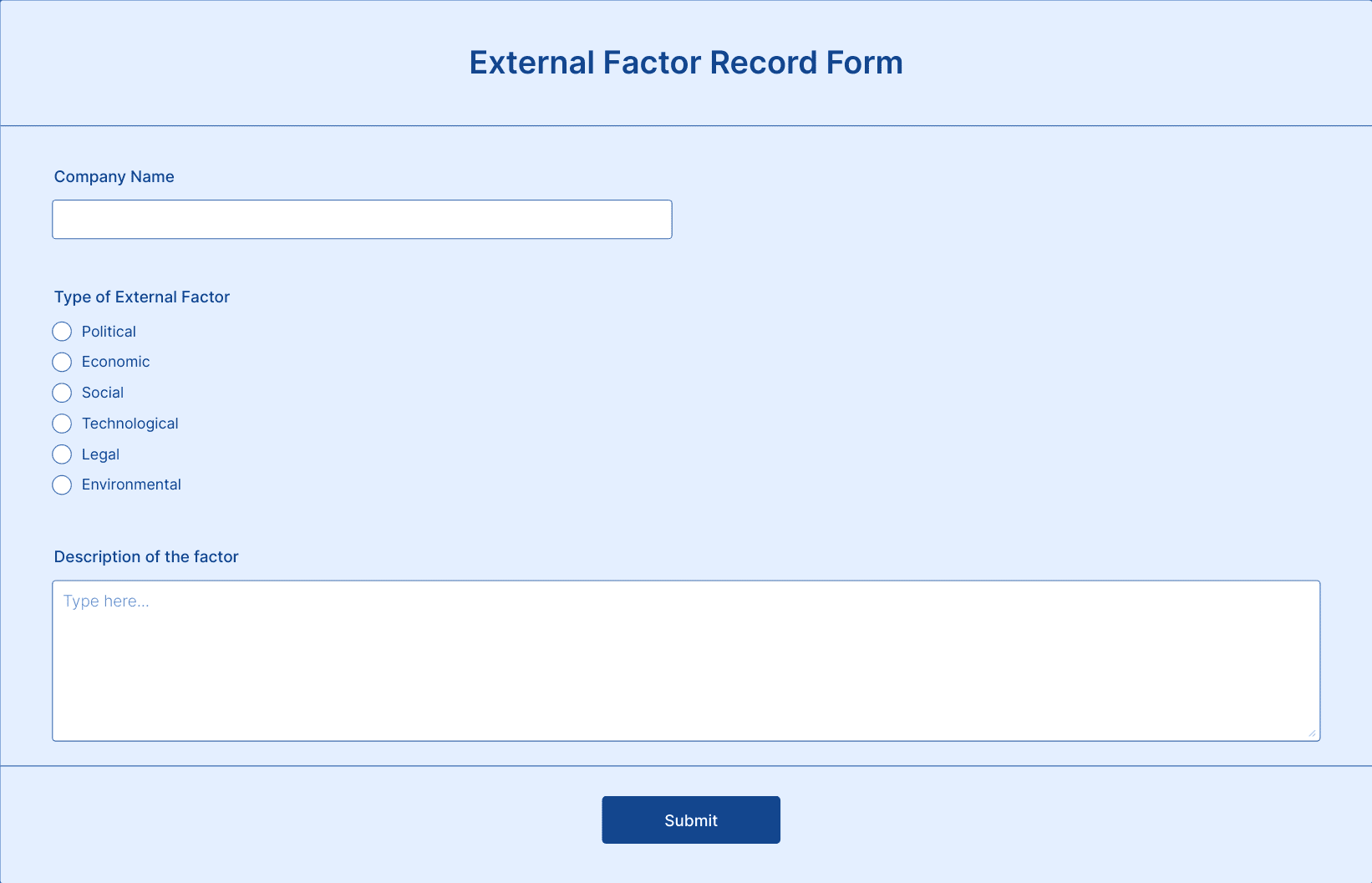1372x883 pixels.
Task: Click the Company Name text field
Action: click(362, 219)
